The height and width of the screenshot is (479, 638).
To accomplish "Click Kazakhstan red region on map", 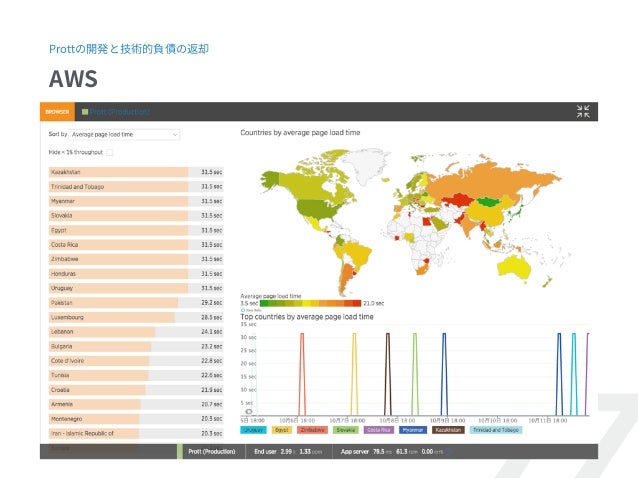I will [458, 199].
